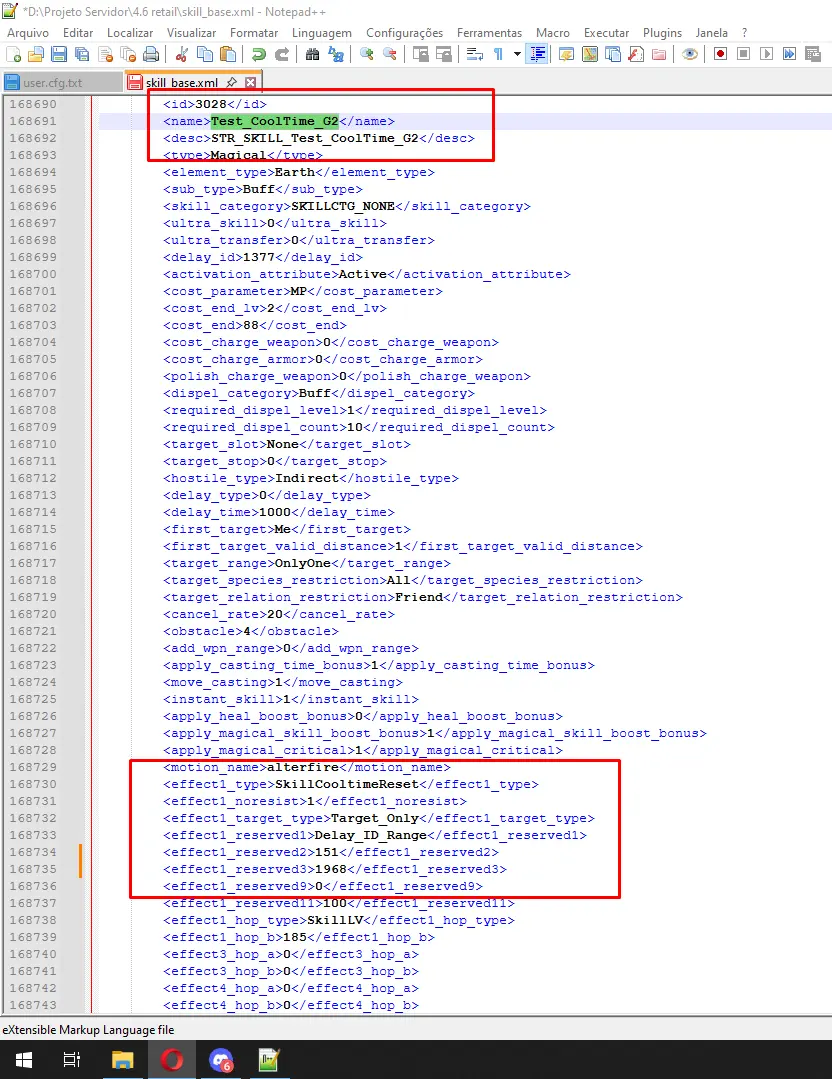Save the current file with toolbar icon

pos(59,54)
